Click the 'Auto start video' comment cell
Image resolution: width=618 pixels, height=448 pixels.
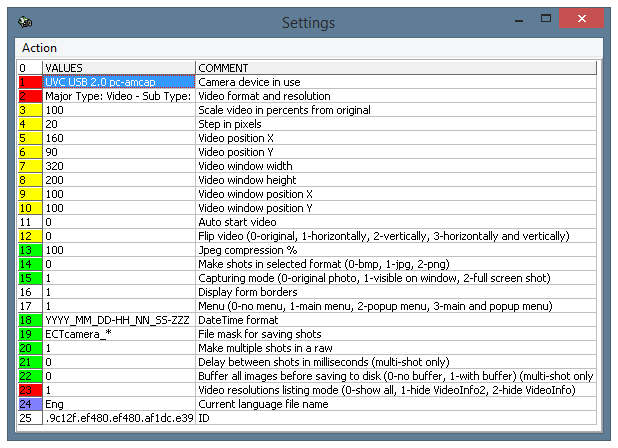(x=396, y=222)
